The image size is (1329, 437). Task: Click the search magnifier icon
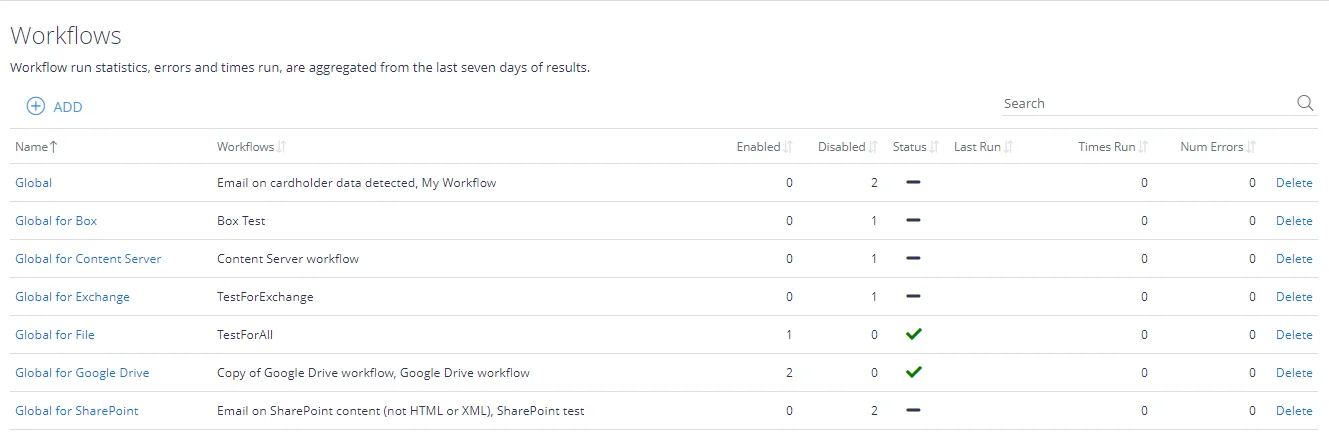pos(1305,103)
